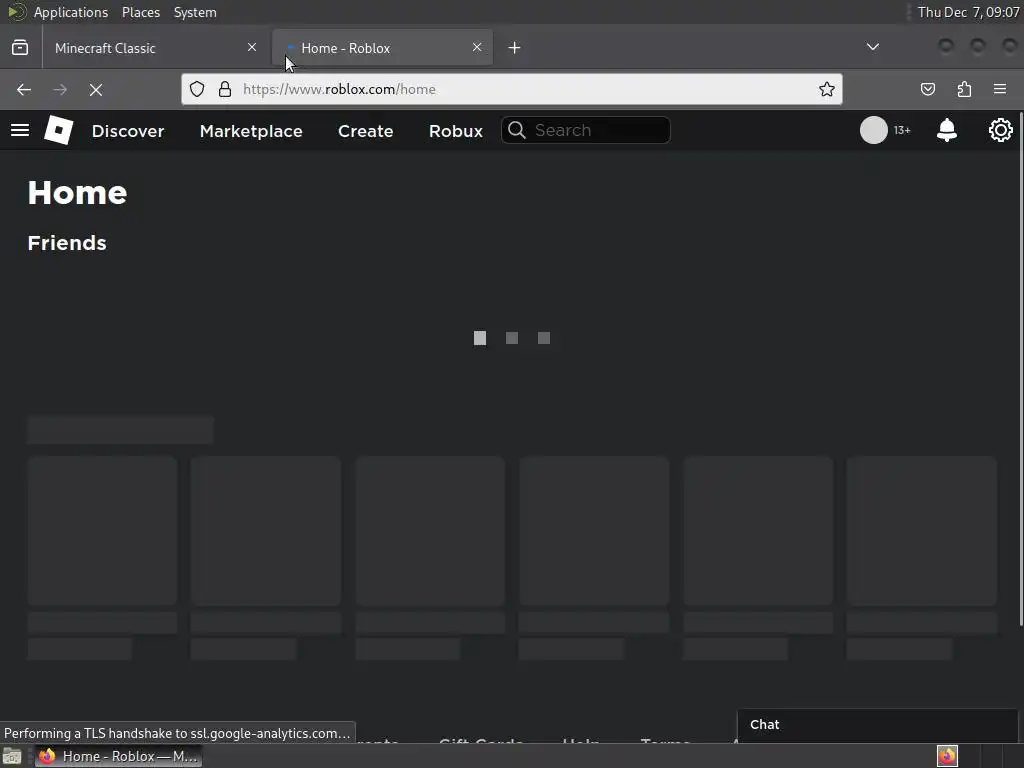Click the user avatar circle
The height and width of the screenshot is (768, 1024).
873,130
